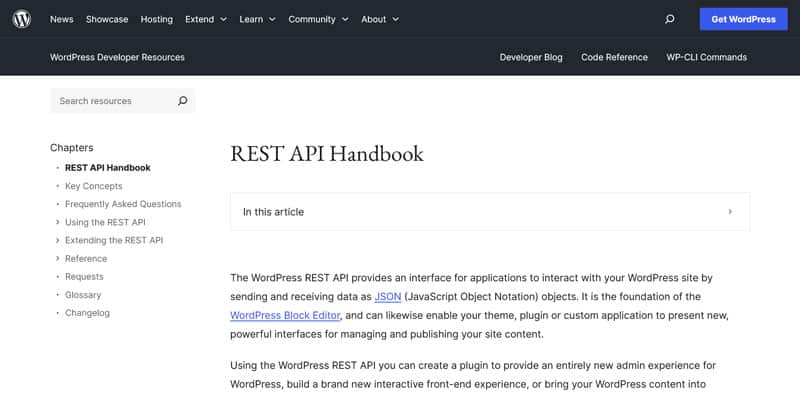
Task: Open the Developer Blog link
Action: (531, 57)
